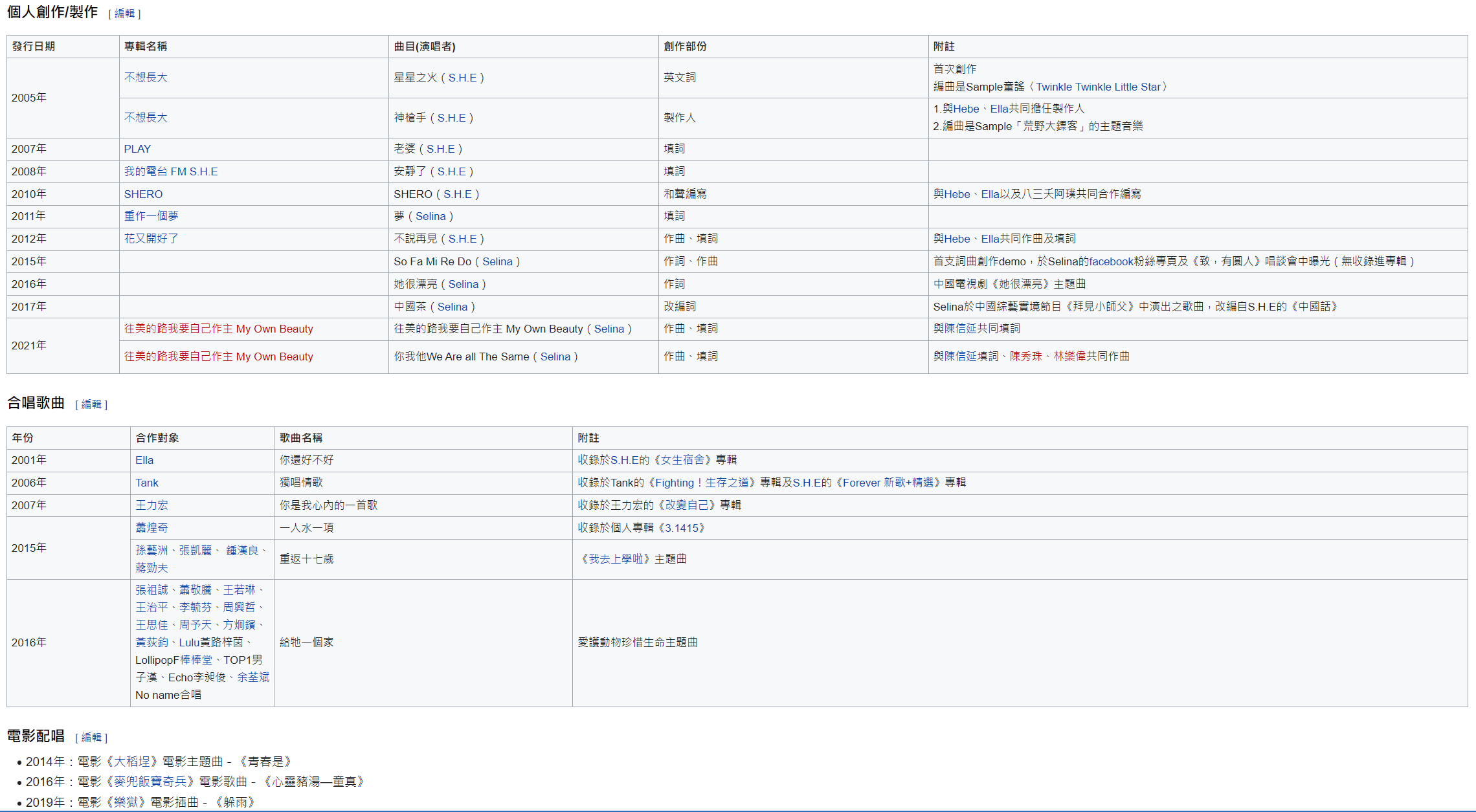The width and height of the screenshot is (1476, 812).
Task: Click the red link 林樂偉
Action: click(1070, 357)
